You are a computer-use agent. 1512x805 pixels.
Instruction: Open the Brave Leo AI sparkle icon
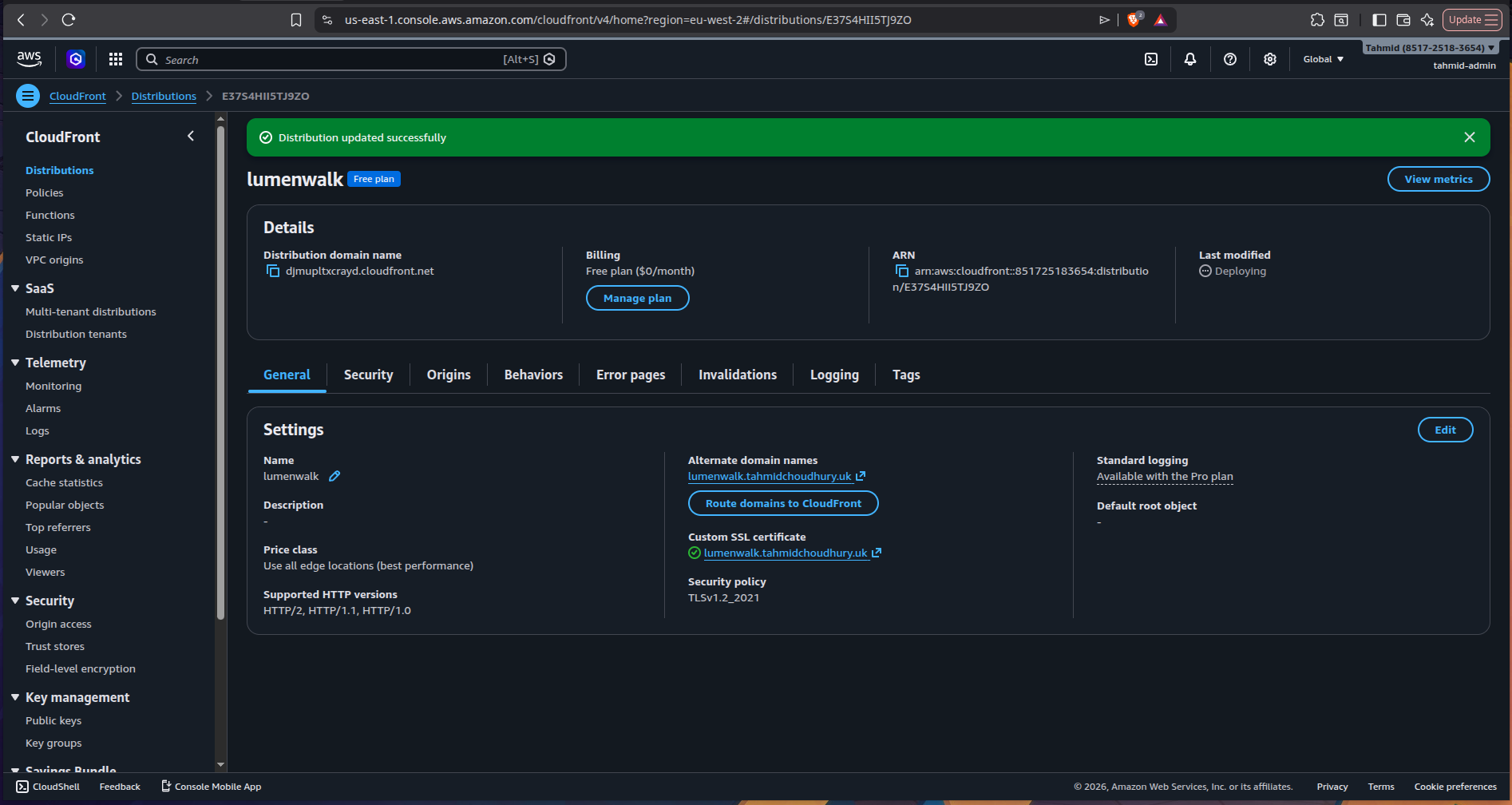(1427, 20)
